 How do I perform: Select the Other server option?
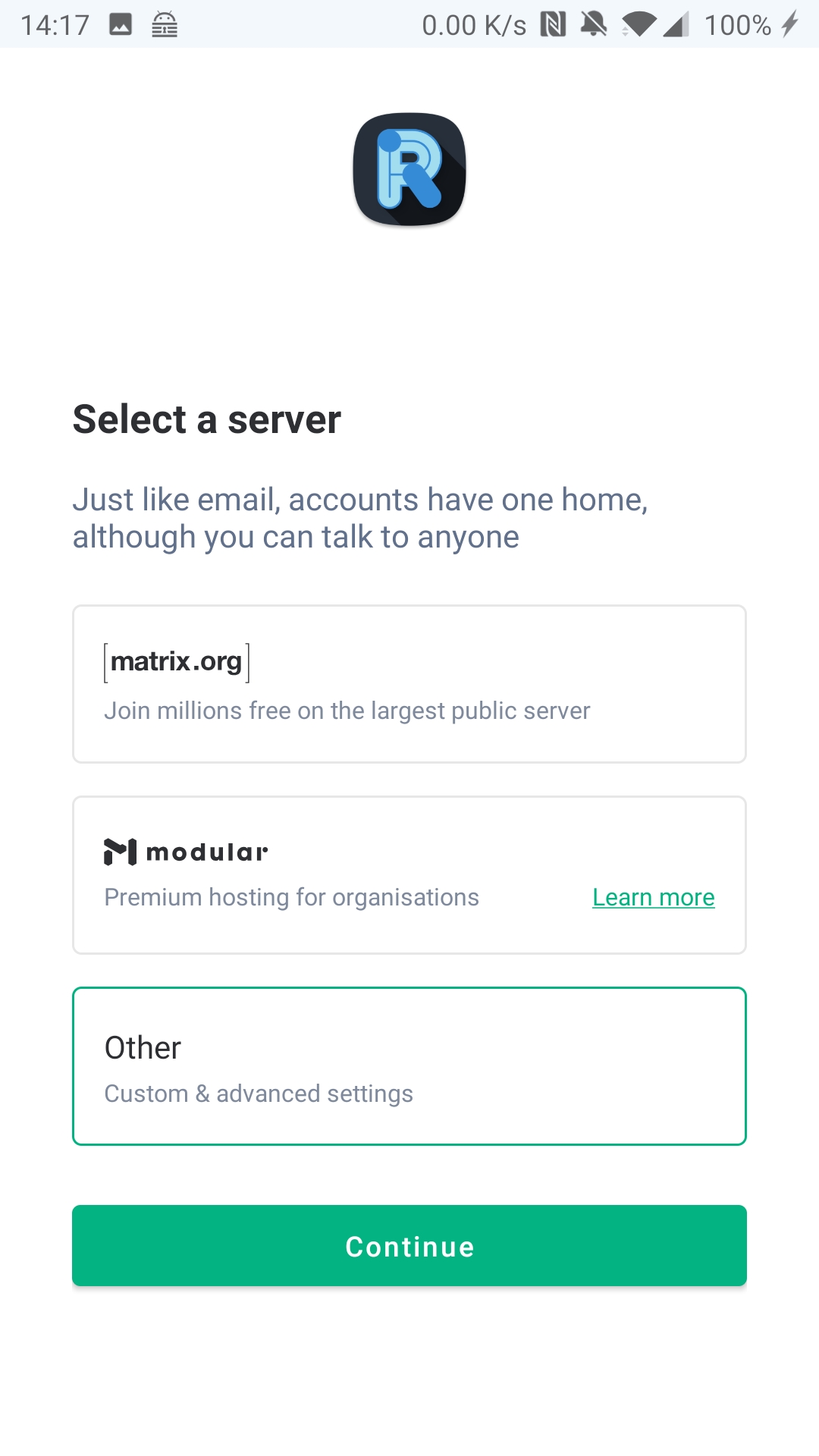(x=409, y=1065)
